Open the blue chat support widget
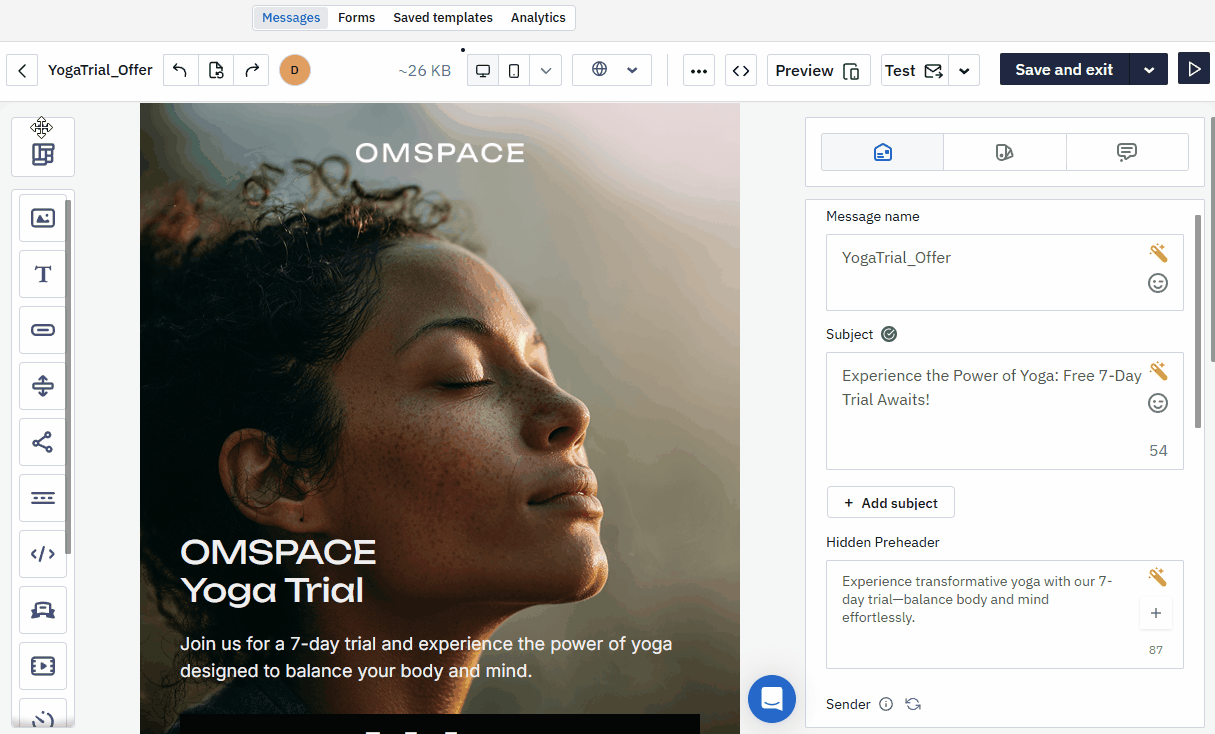The image size is (1215, 734). 772,699
